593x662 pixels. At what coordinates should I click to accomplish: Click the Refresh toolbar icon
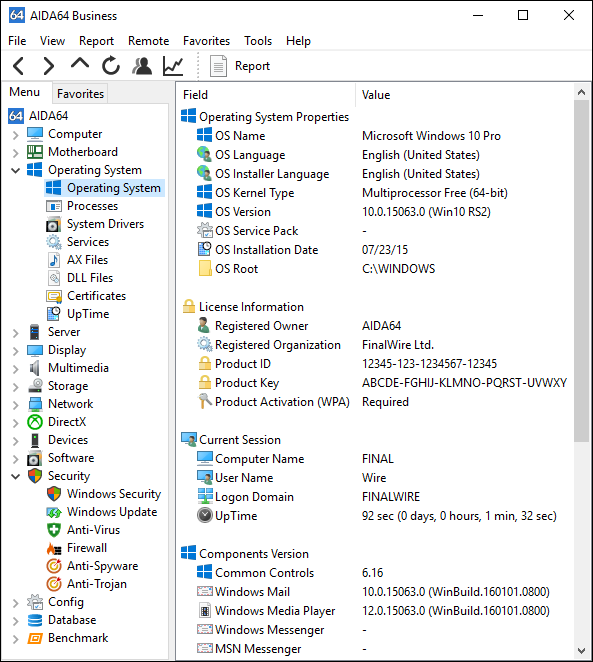coord(111,66)
